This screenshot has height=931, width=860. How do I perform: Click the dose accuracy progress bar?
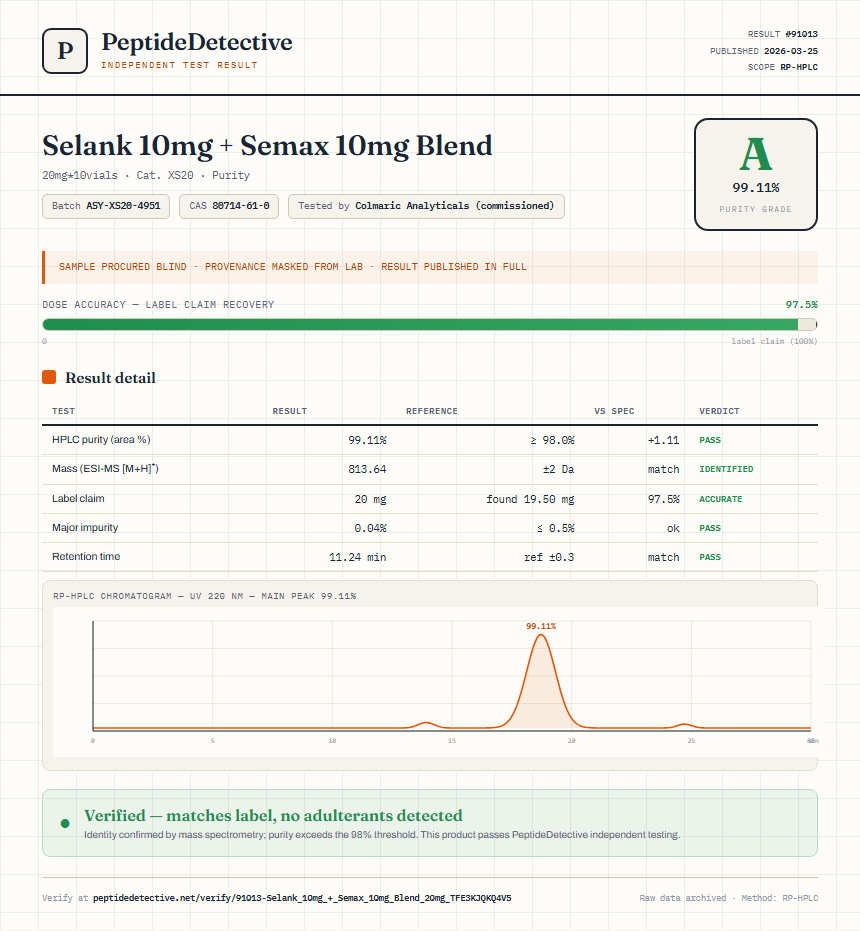(x=429, y=324)
